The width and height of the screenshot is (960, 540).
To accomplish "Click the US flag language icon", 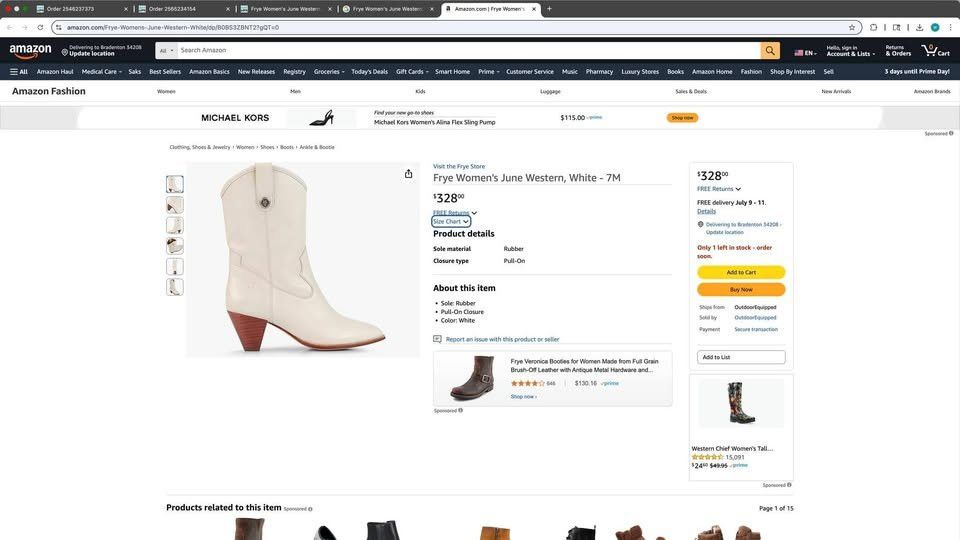I will 798,53.
